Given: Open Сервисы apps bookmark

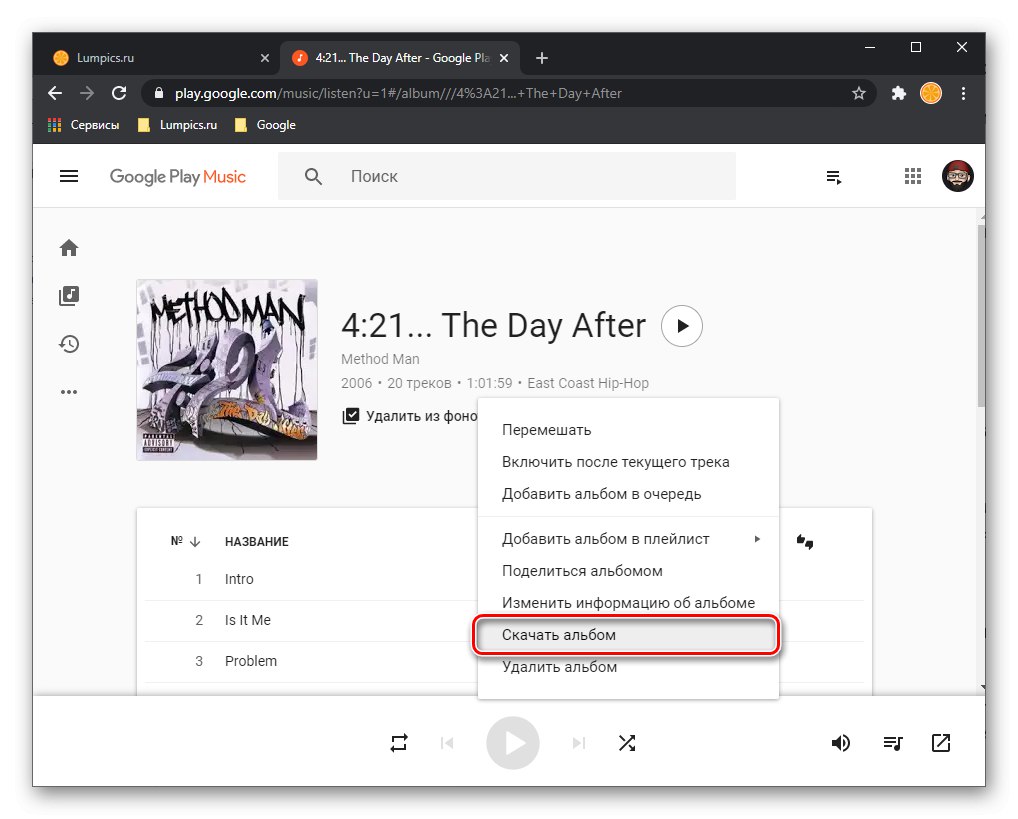Looking at the screenshot, I should 84,125.
